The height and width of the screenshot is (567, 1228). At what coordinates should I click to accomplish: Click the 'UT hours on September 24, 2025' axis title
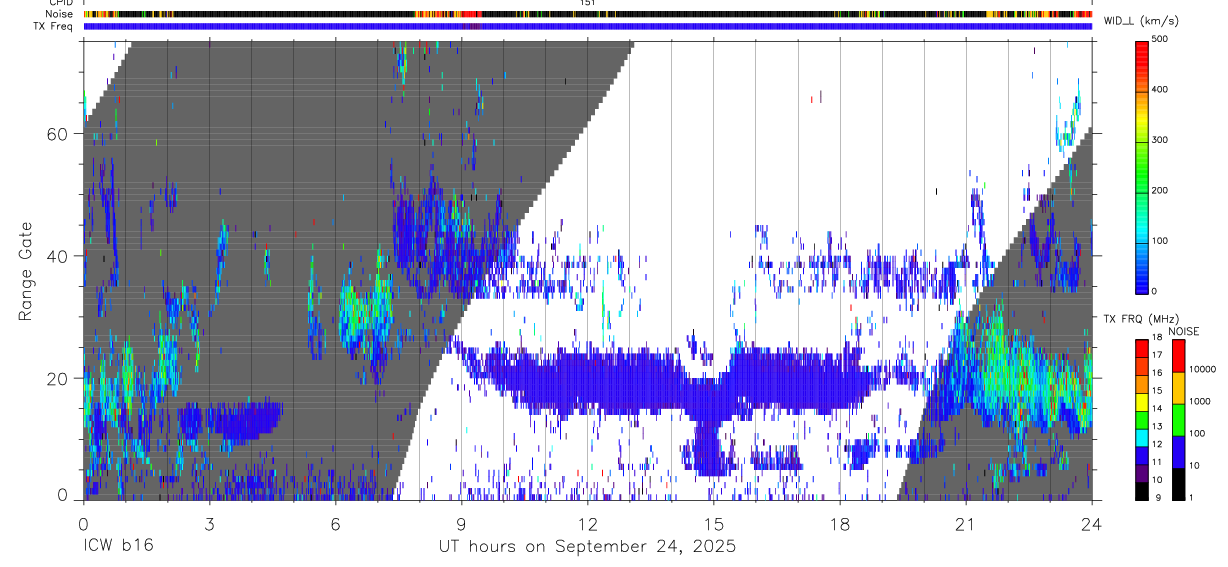click(587, 547)
